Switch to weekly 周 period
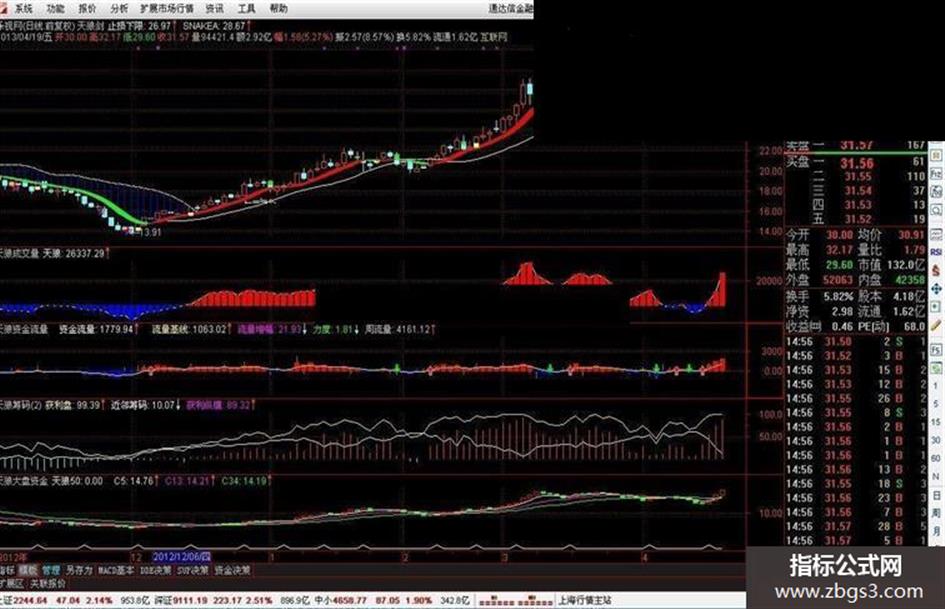This screenshot has width=945, height=609. (937, 513)
